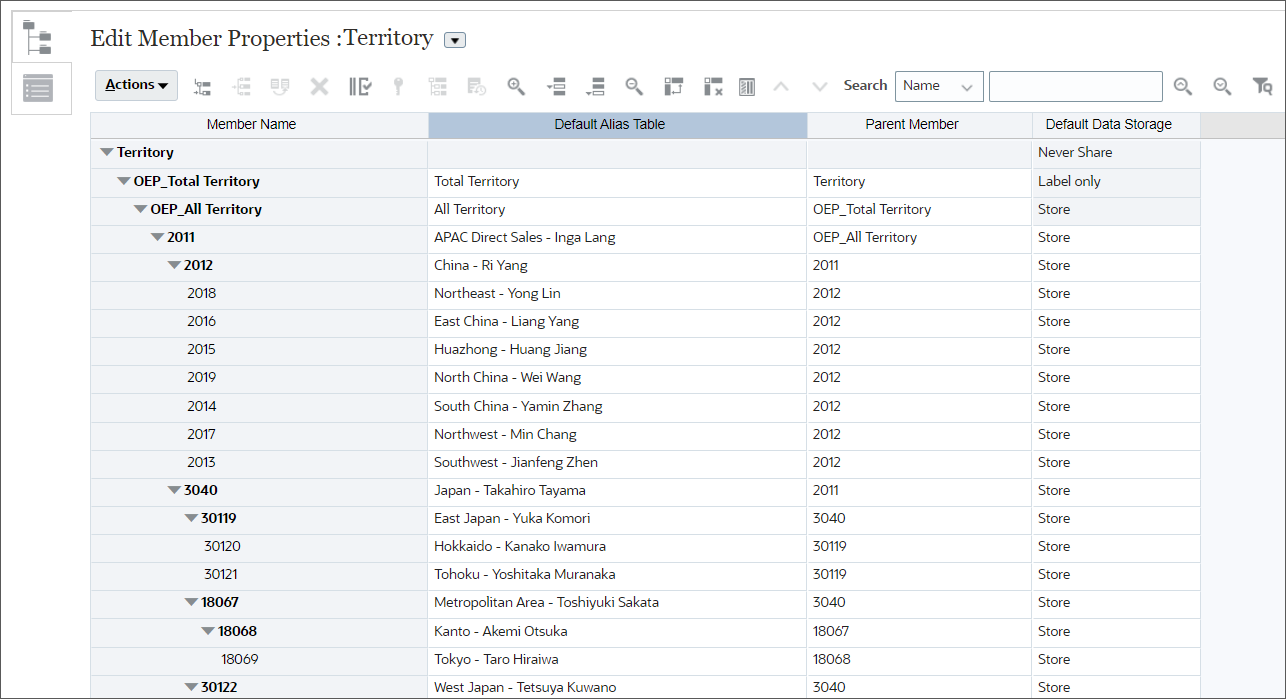The height and width of the screenshot is (699, 1286).
Task: Select the Add Child icon in the toolbar
Action: pyautogui.click(x=202, y=86)
